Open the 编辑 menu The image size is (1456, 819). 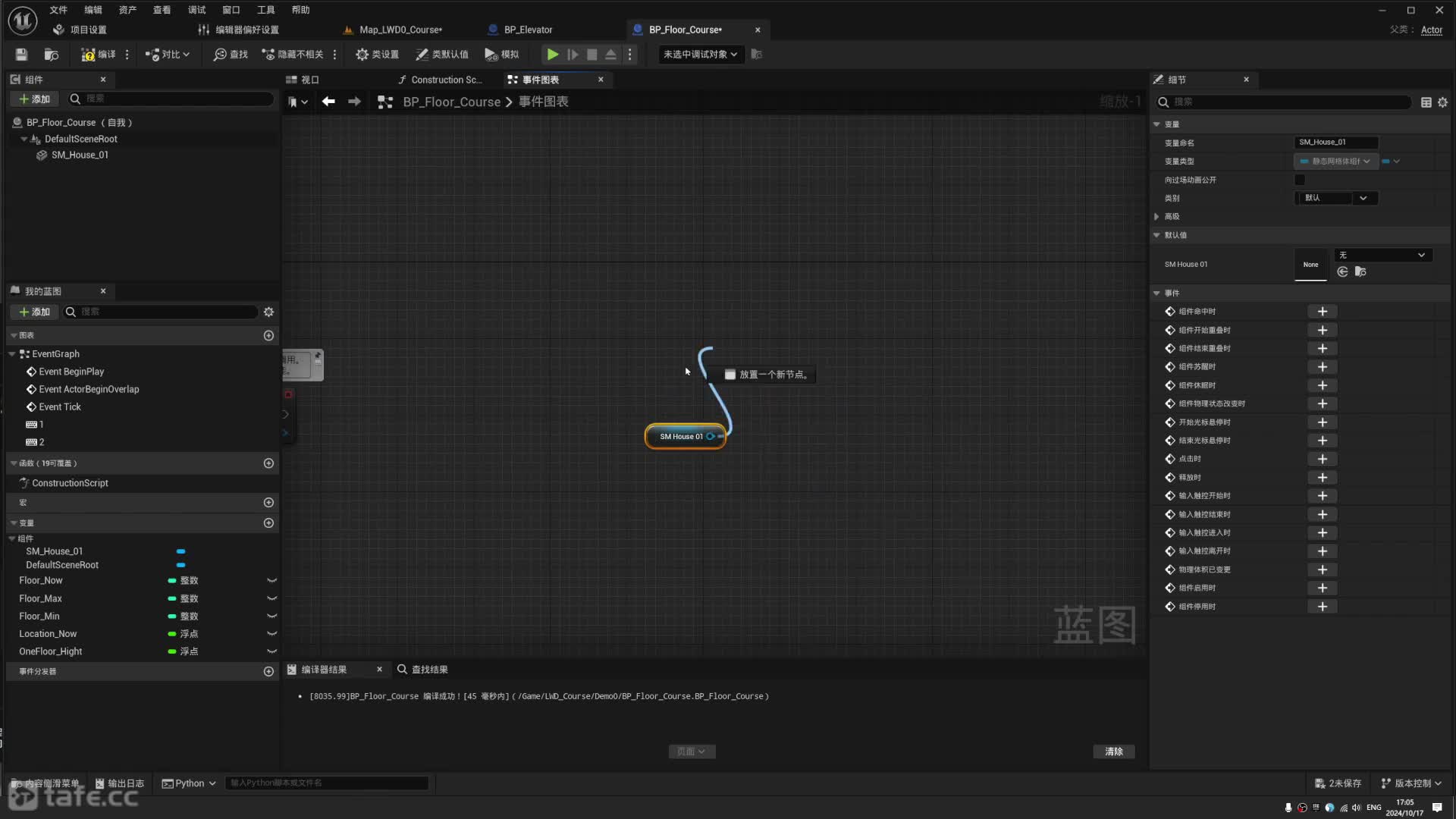(93, 10)
